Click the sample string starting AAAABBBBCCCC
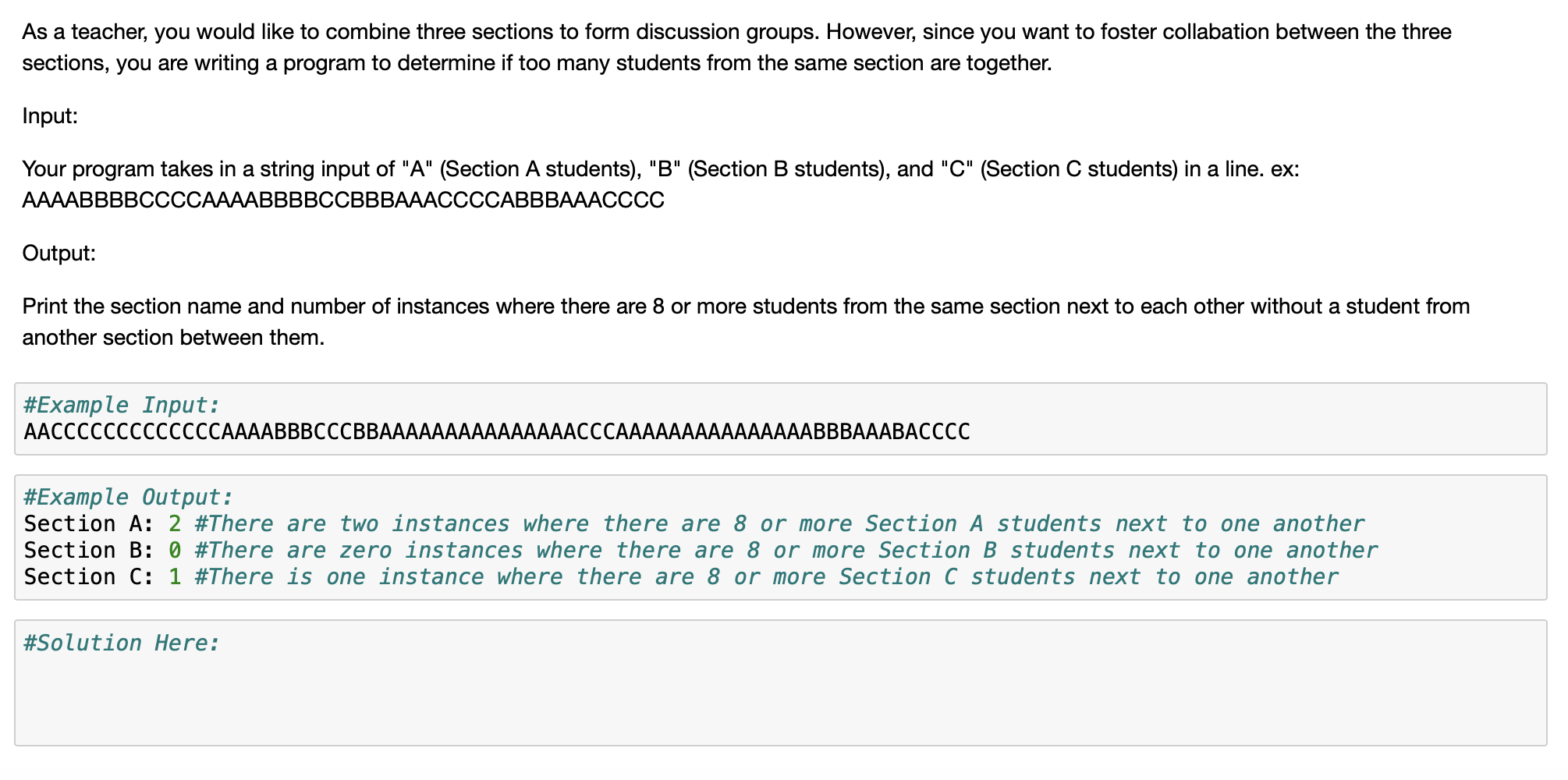The image size is (1568, 780). pyautogui.click(x=343, y=200)
